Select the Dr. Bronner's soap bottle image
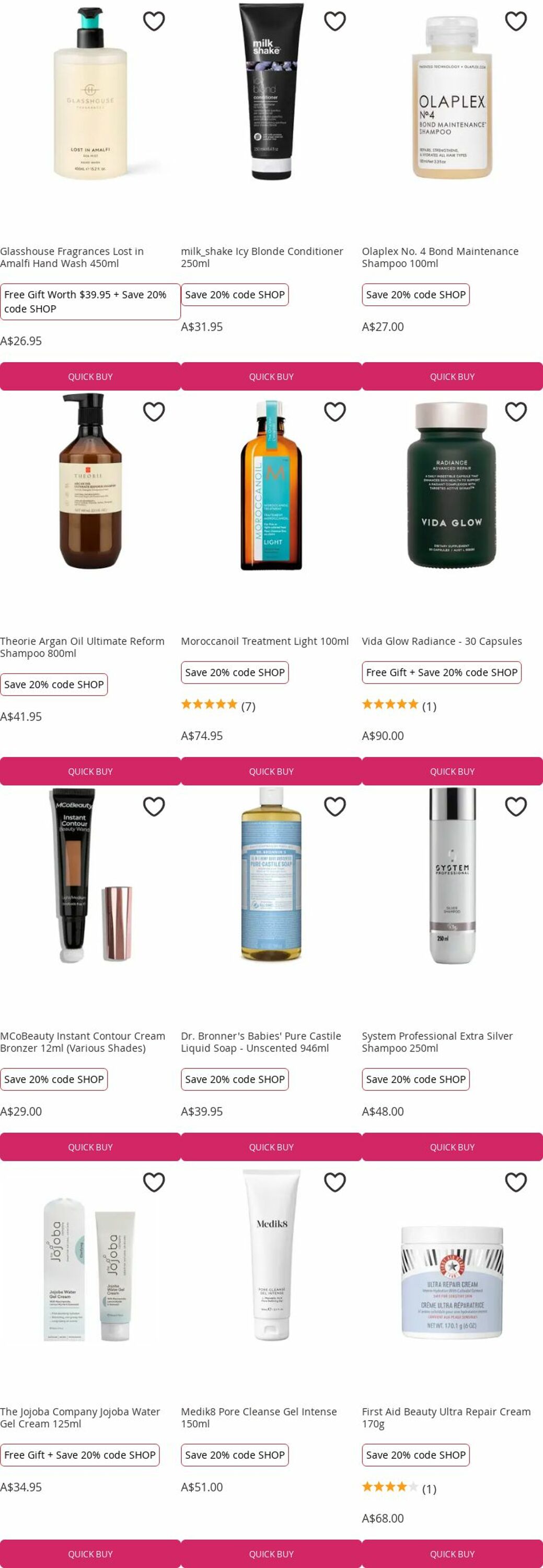543x1568 pixels. point(272,875)
